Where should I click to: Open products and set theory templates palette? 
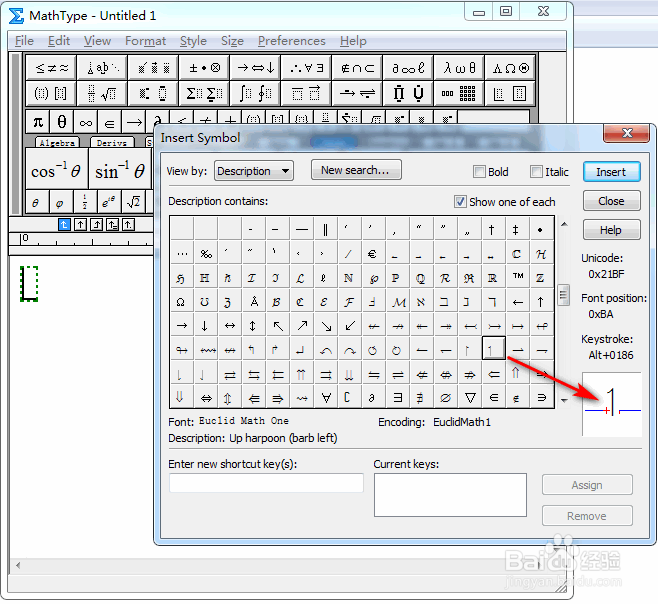(x=408, y=93)
